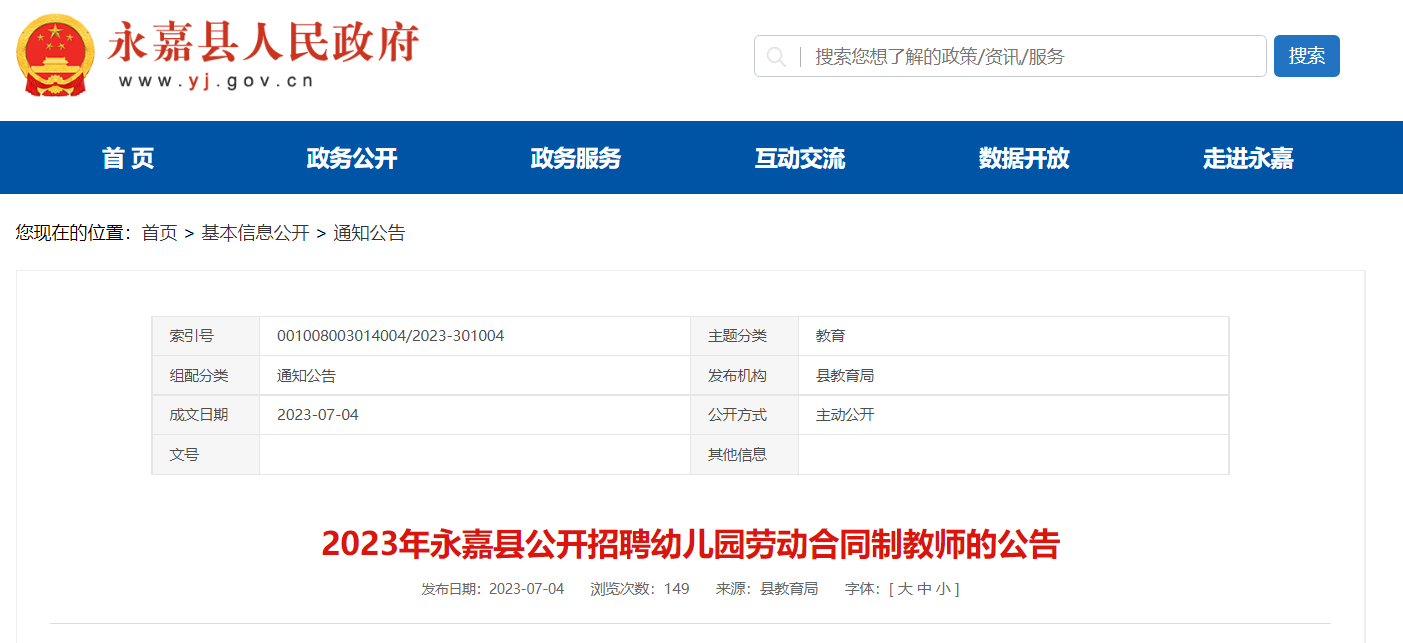Set font size to 大

pyautogui.click(x=905, y=589)
